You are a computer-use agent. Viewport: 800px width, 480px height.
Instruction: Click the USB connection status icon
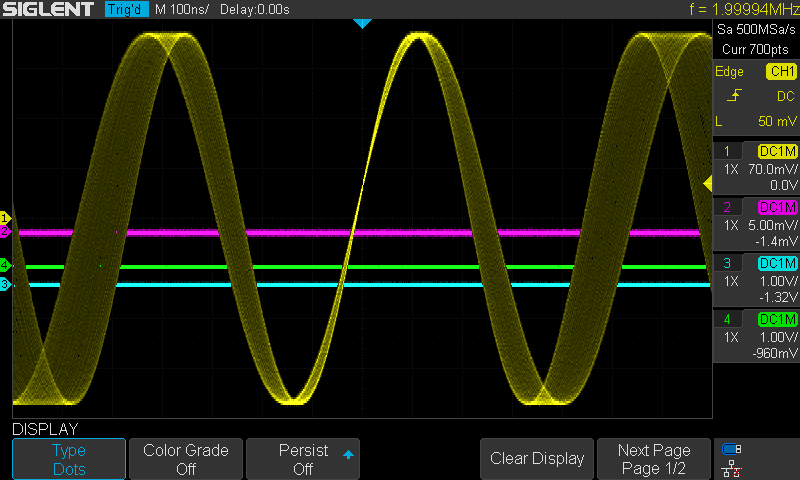(731, 448)
